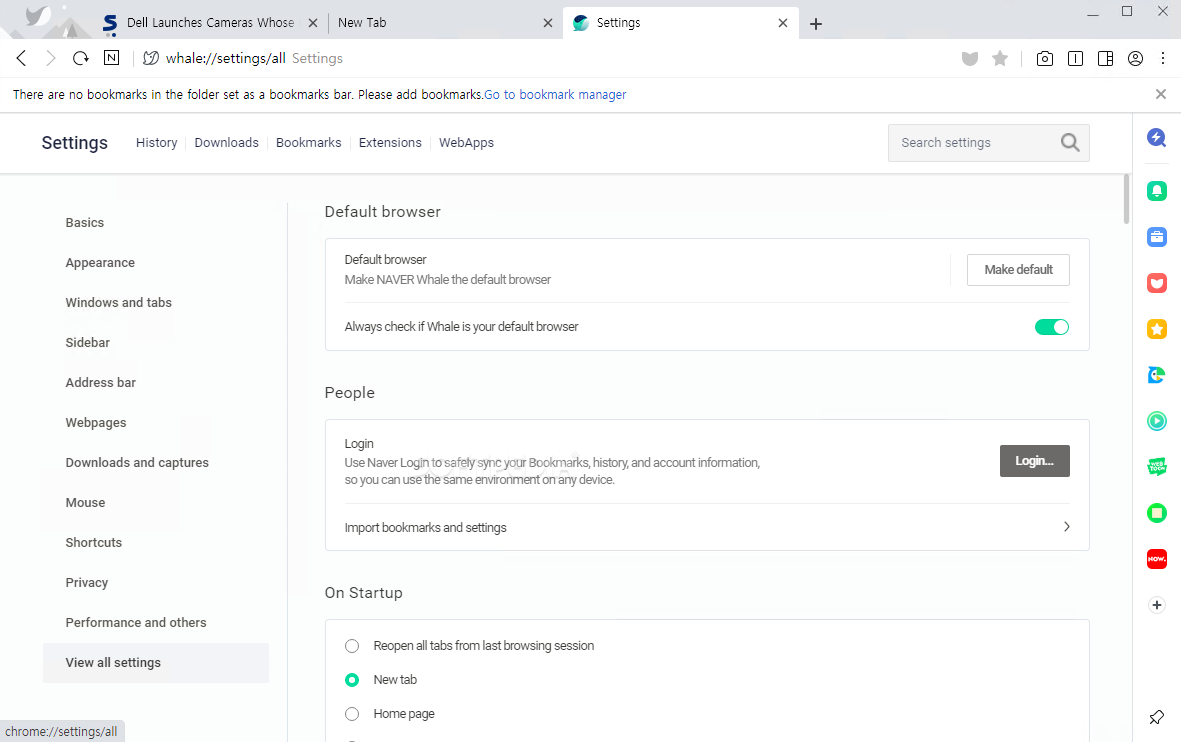
Task: Open the Bookmarks settings tab
Action: [309, 142]
